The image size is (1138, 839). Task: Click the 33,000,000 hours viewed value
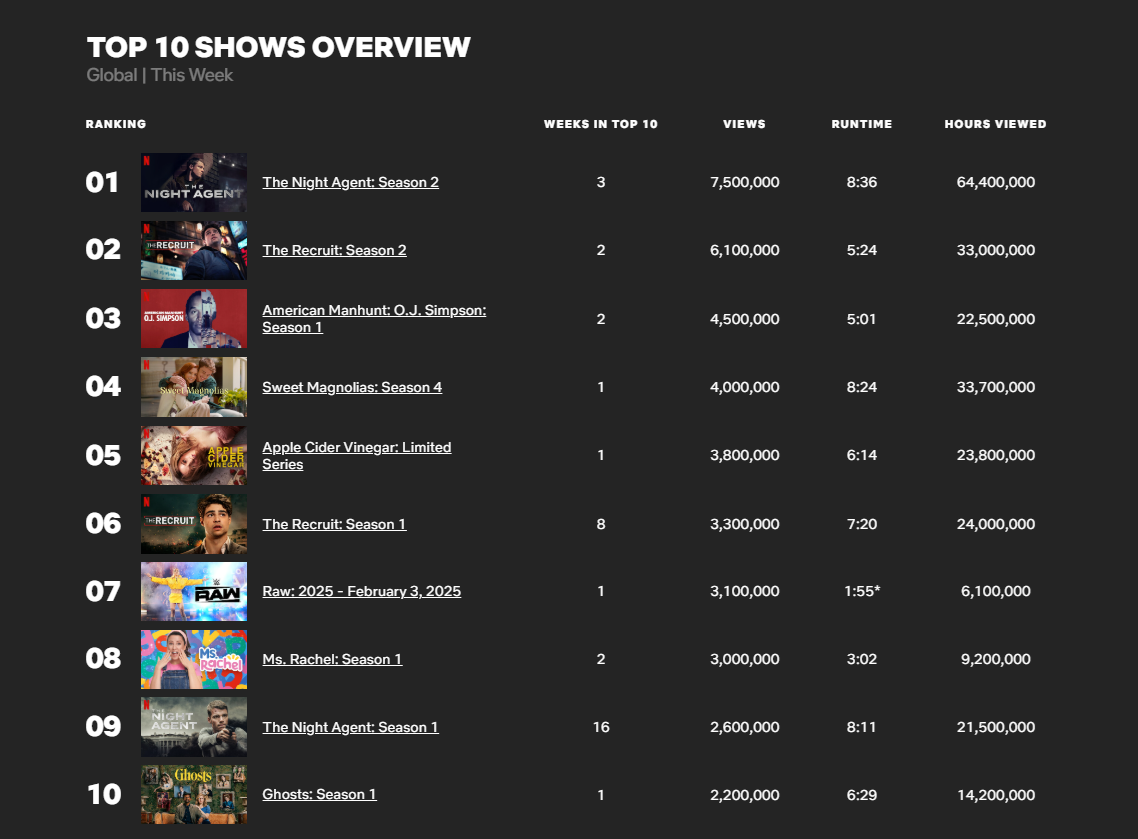(x=996, y=250)
